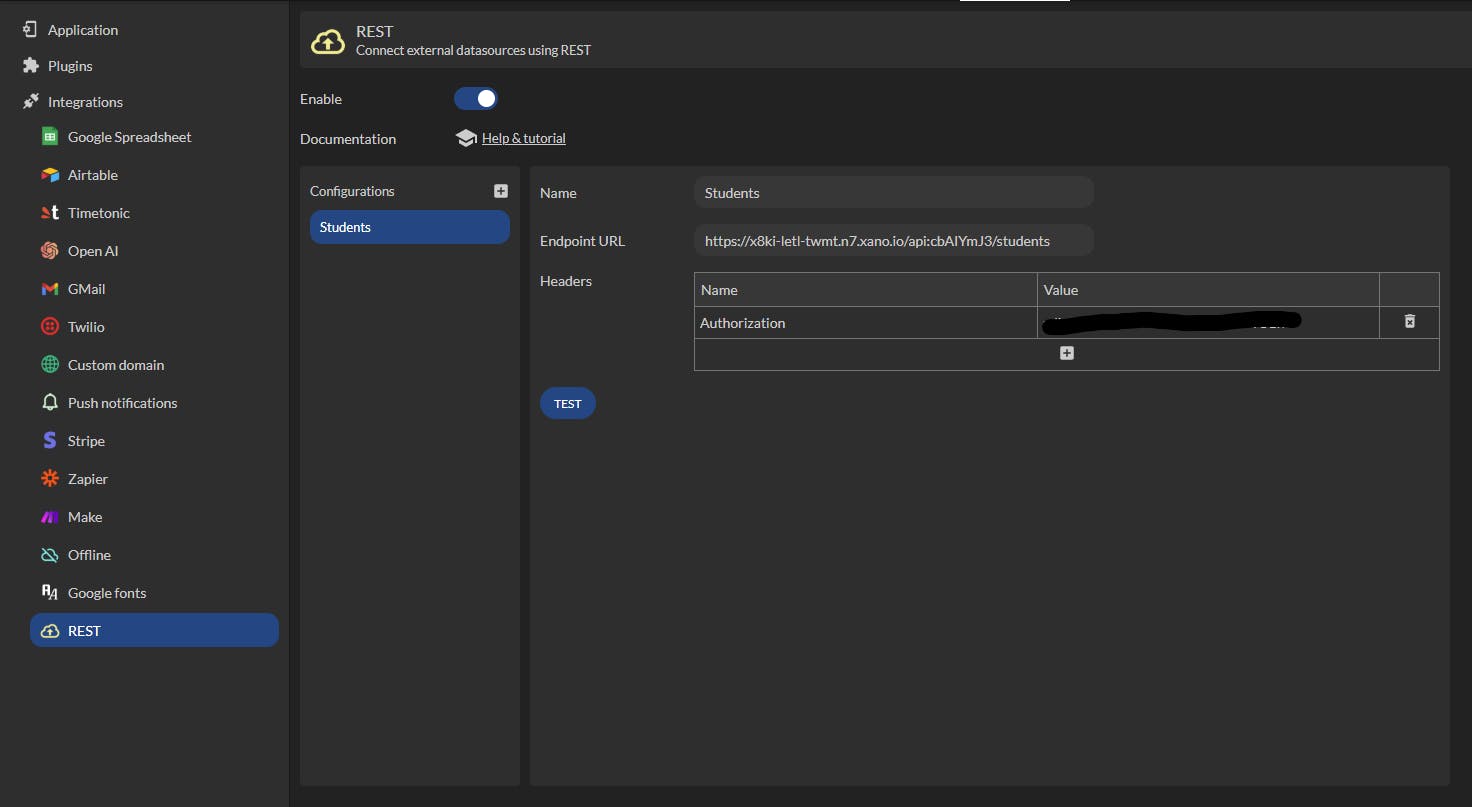Delete the Authorization header row

pyautogui.click(x=1409, y=322)
